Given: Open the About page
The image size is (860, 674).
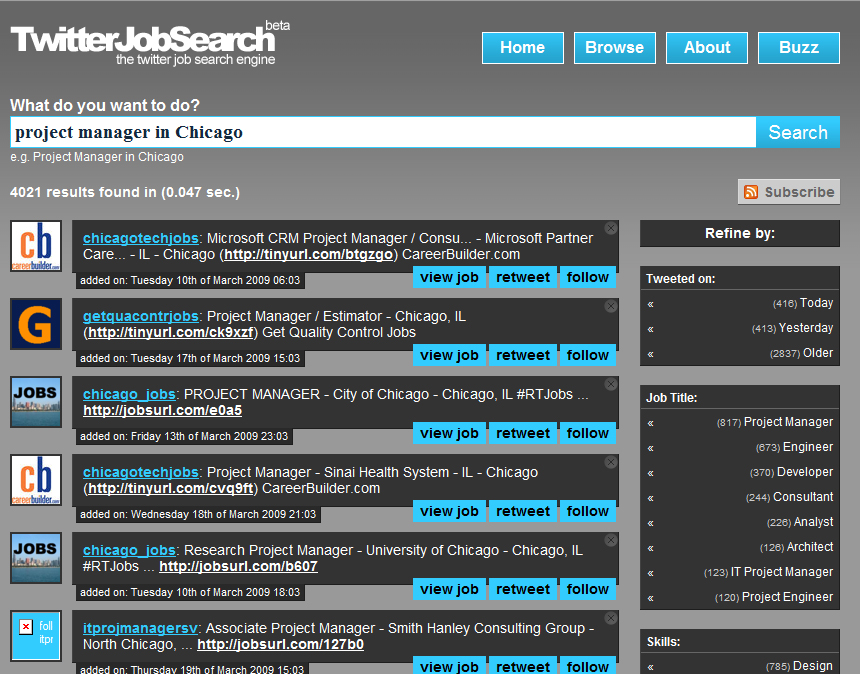Looking at the screenshot, I should coord(707,48).
